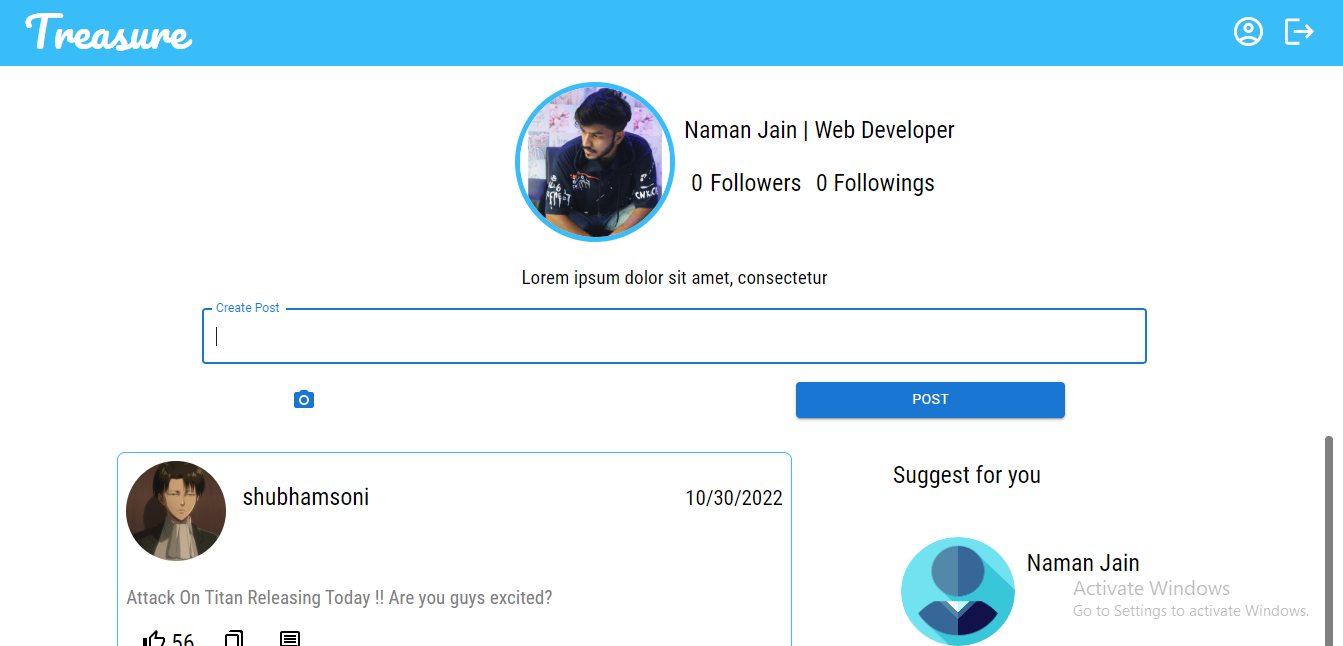Click the share icon on shubhamsoni's post
This screenshot has width=1343, height=646.
pos(234,638)
